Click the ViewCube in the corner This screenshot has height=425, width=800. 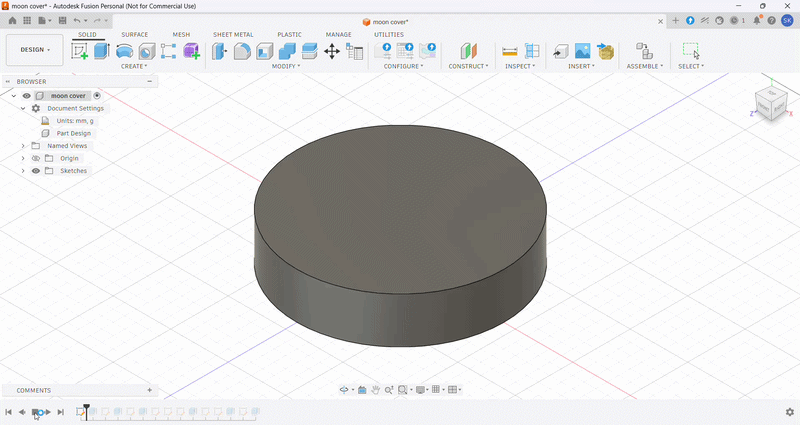point(771,105)
